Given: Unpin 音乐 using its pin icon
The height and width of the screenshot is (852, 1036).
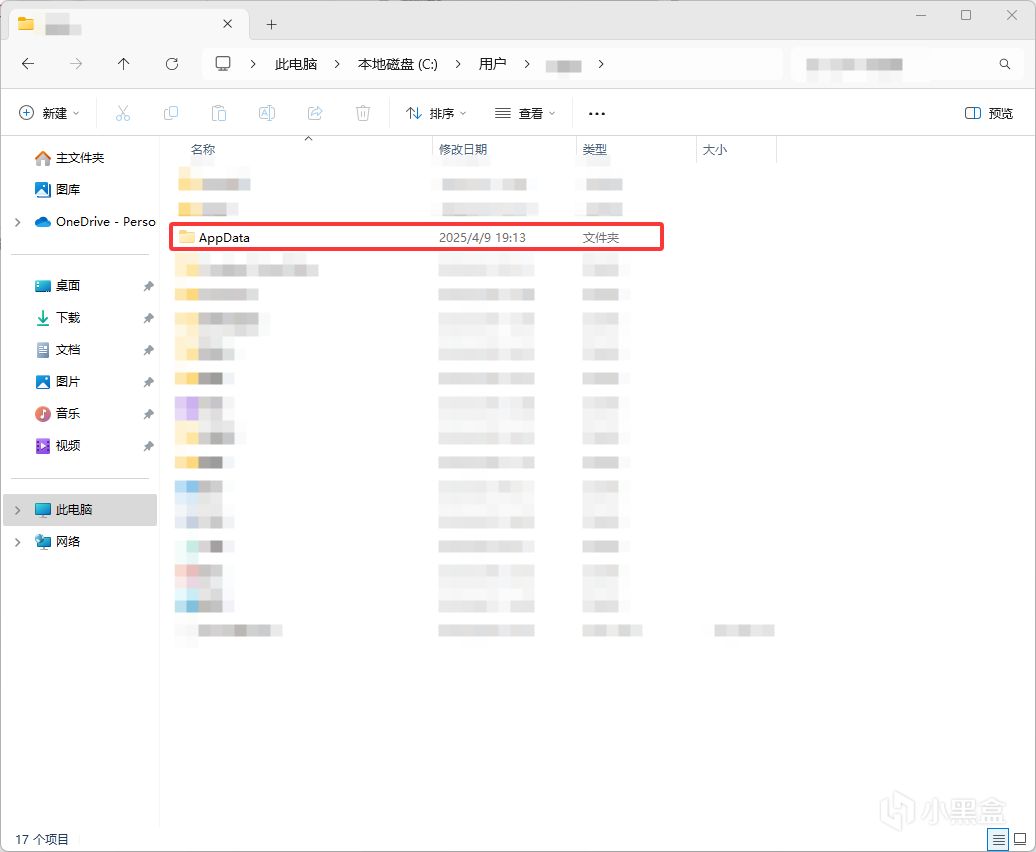Looking at the screenshot, I should tap(148, 414).
